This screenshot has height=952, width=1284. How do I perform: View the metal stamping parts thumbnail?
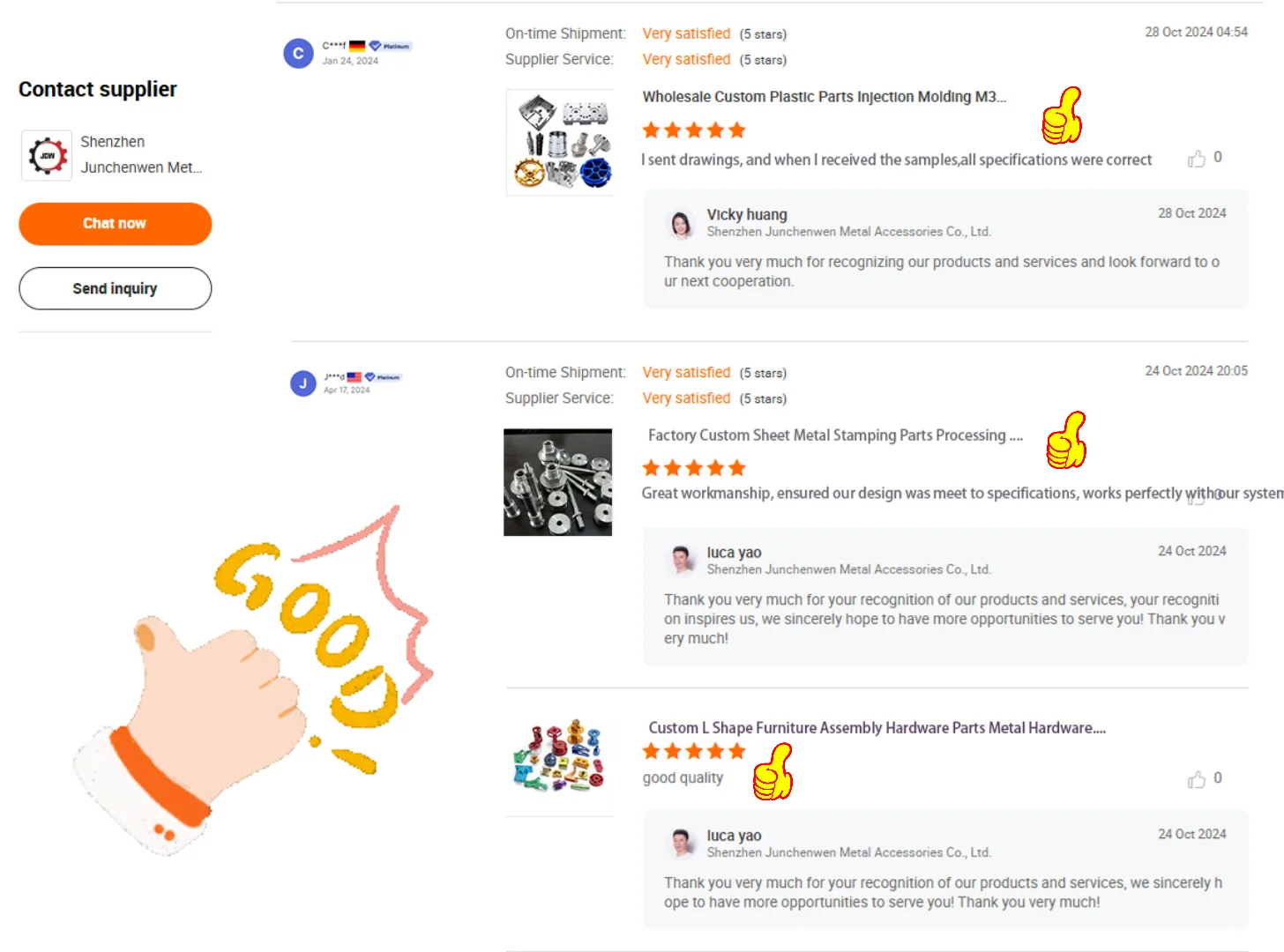(x=557, y=482)
